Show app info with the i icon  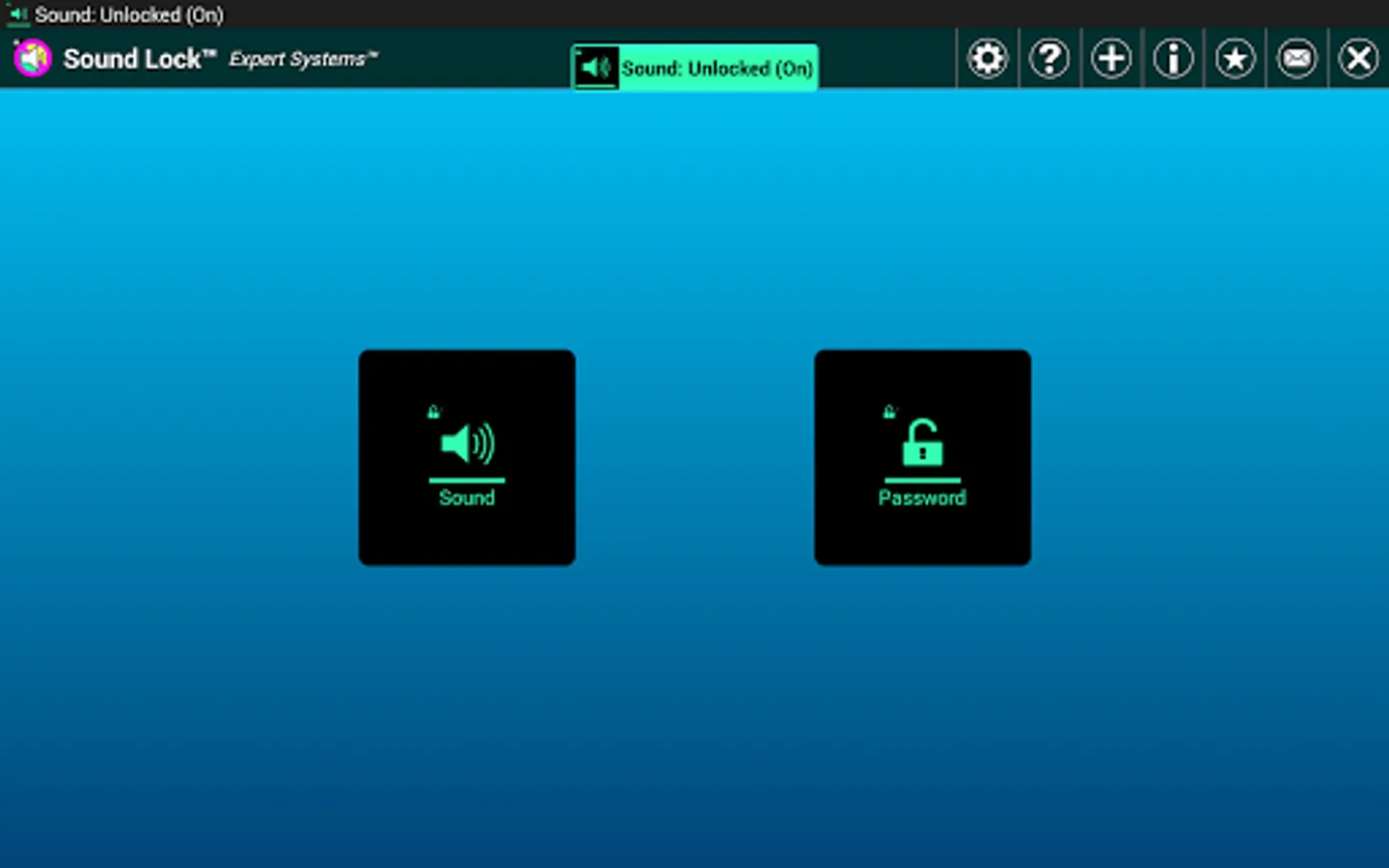1173,59
